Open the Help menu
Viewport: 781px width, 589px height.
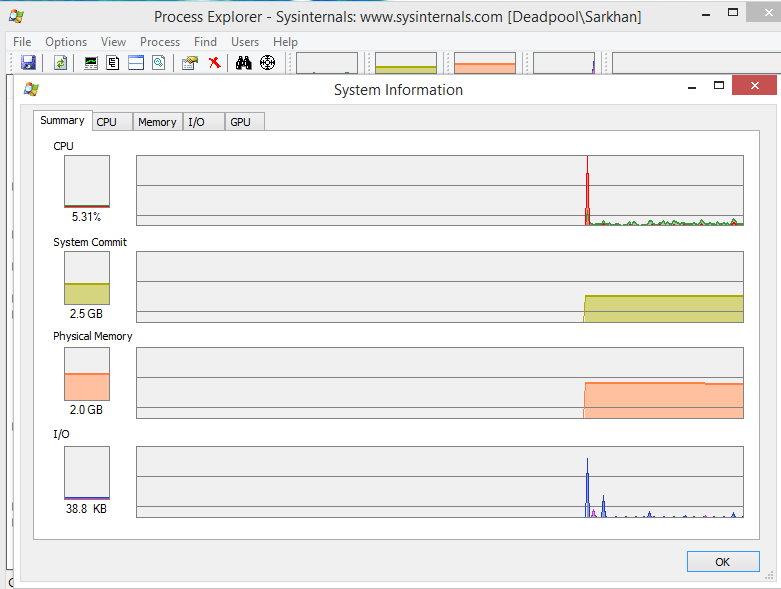tap(285, 42)
